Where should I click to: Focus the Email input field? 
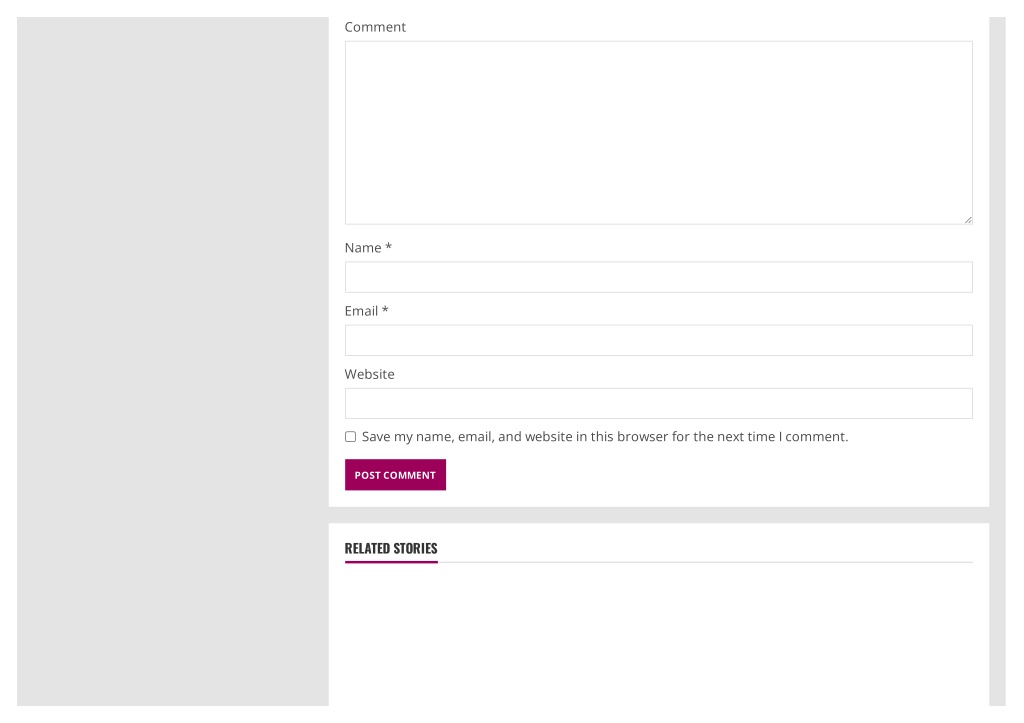[x=658, y=340]
